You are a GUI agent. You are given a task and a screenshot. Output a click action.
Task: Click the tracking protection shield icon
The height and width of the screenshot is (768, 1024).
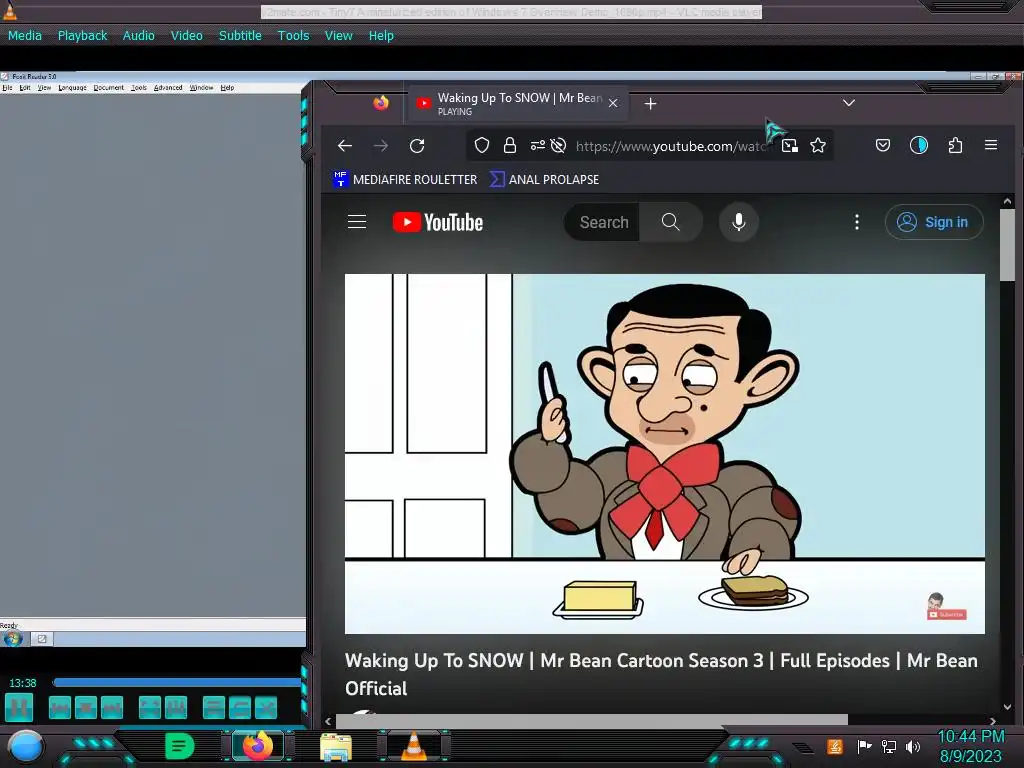tap(482, 146)
